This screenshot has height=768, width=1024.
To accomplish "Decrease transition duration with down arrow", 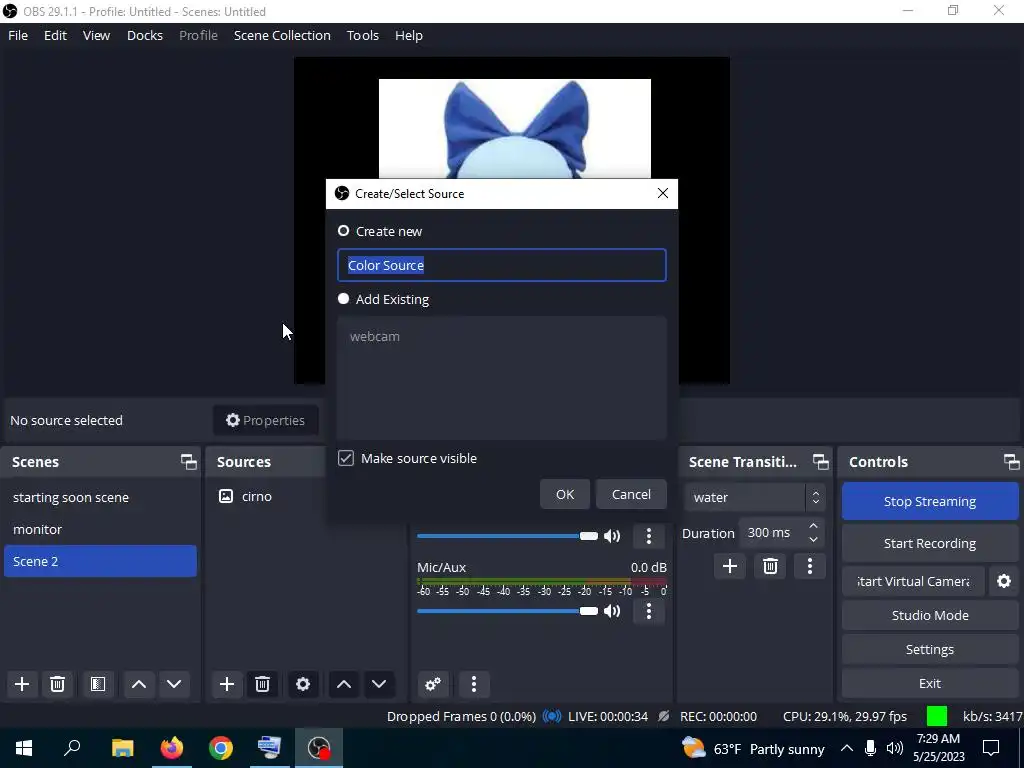I will pos(813,539).
